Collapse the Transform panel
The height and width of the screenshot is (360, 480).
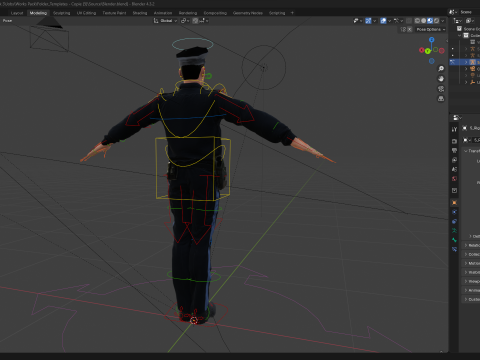click(471, 151)
